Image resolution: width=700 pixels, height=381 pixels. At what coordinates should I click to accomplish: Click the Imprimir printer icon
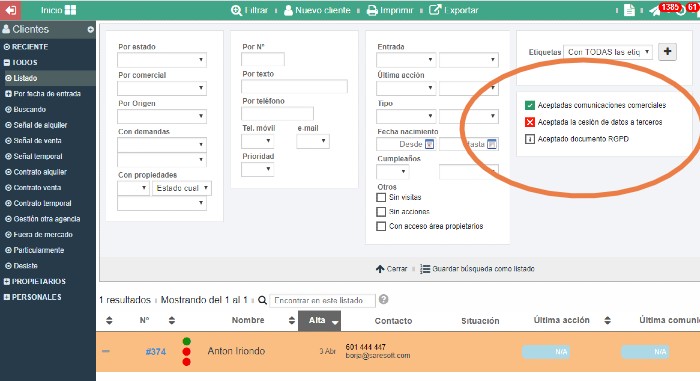coord(372,10)
